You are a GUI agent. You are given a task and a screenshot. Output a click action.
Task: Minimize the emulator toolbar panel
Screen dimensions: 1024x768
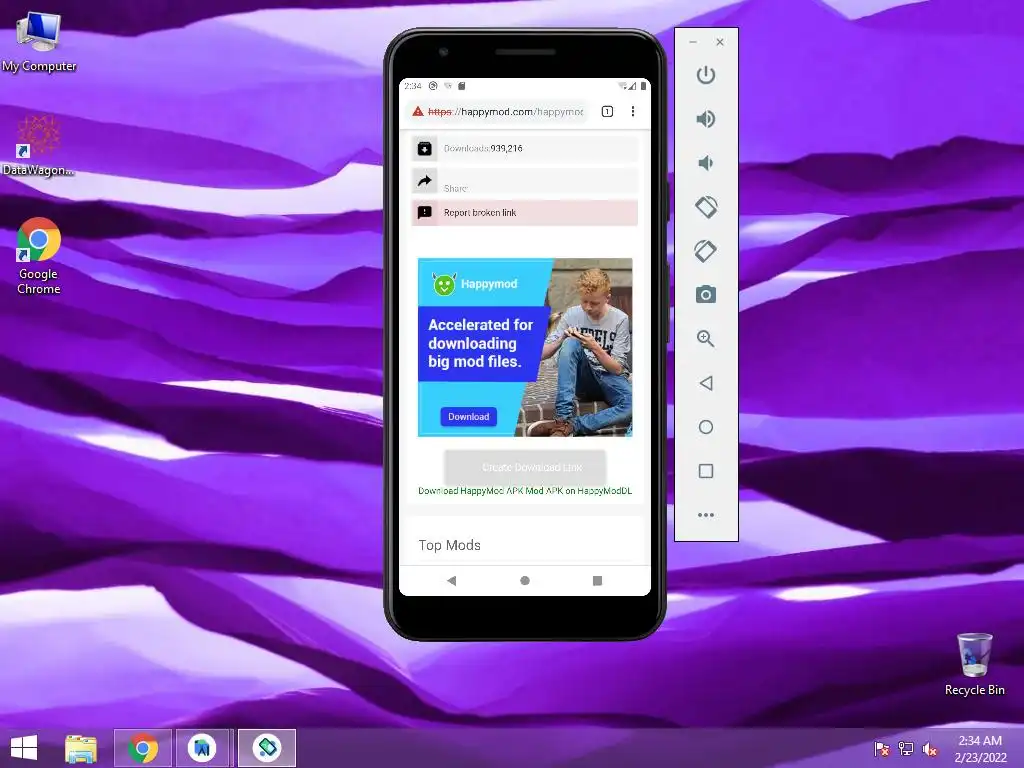click(693, 42)
